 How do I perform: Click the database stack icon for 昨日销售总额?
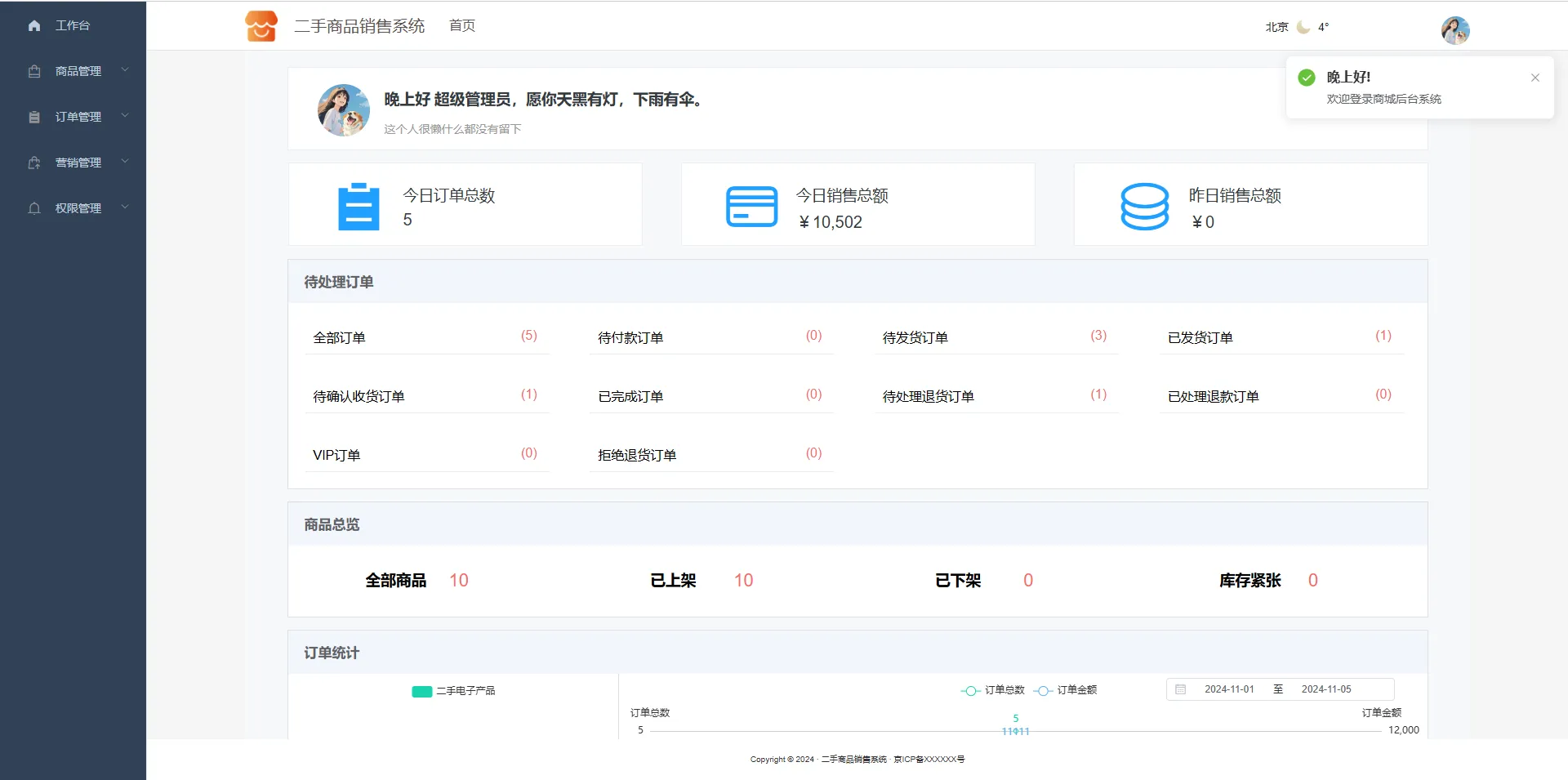1144,207
